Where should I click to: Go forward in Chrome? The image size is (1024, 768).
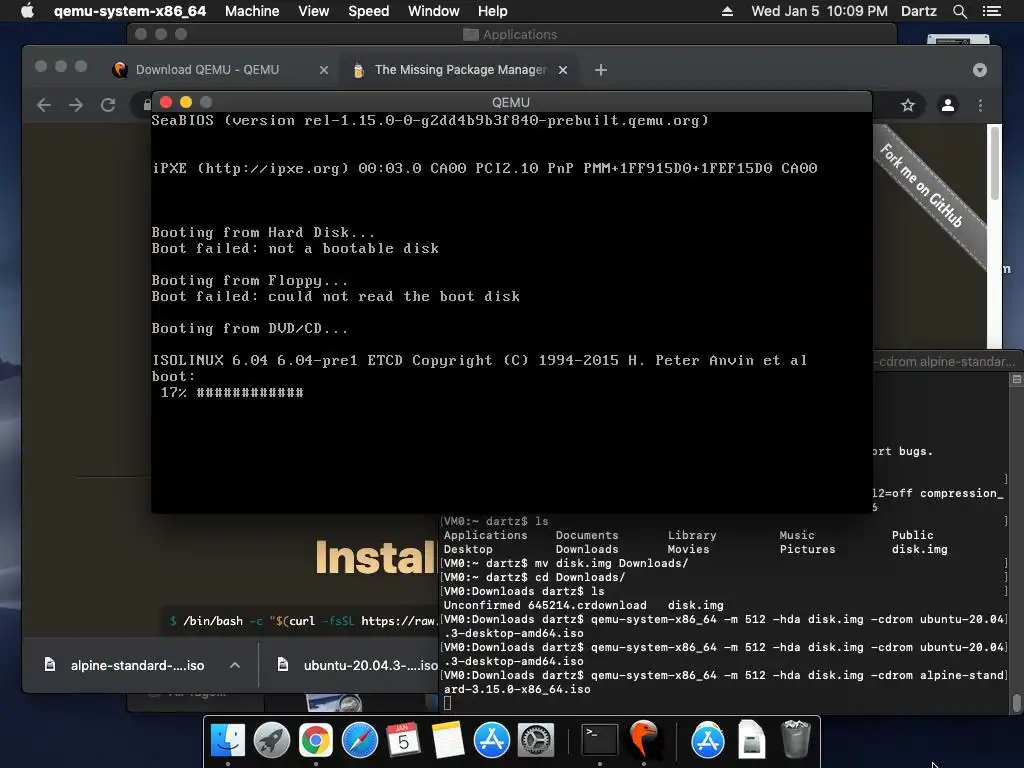[76, 105]
